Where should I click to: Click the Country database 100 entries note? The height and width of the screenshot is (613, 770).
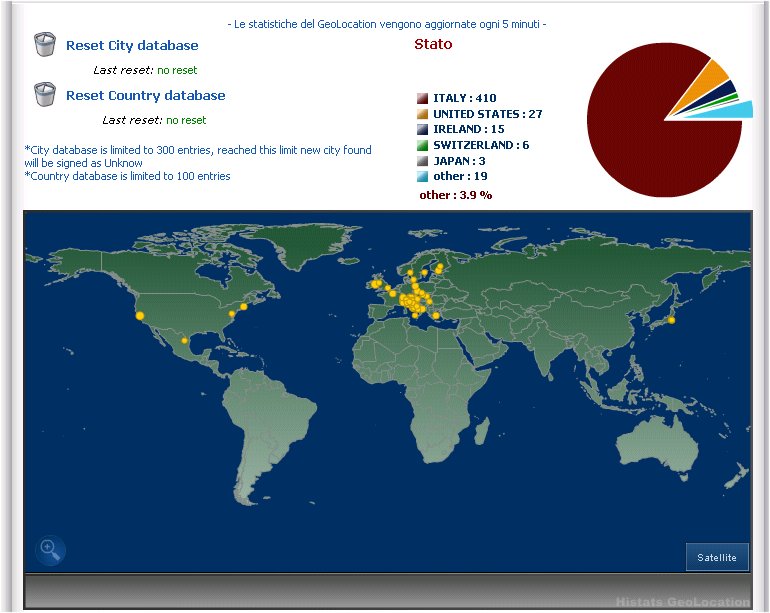(x=128, y=176)
